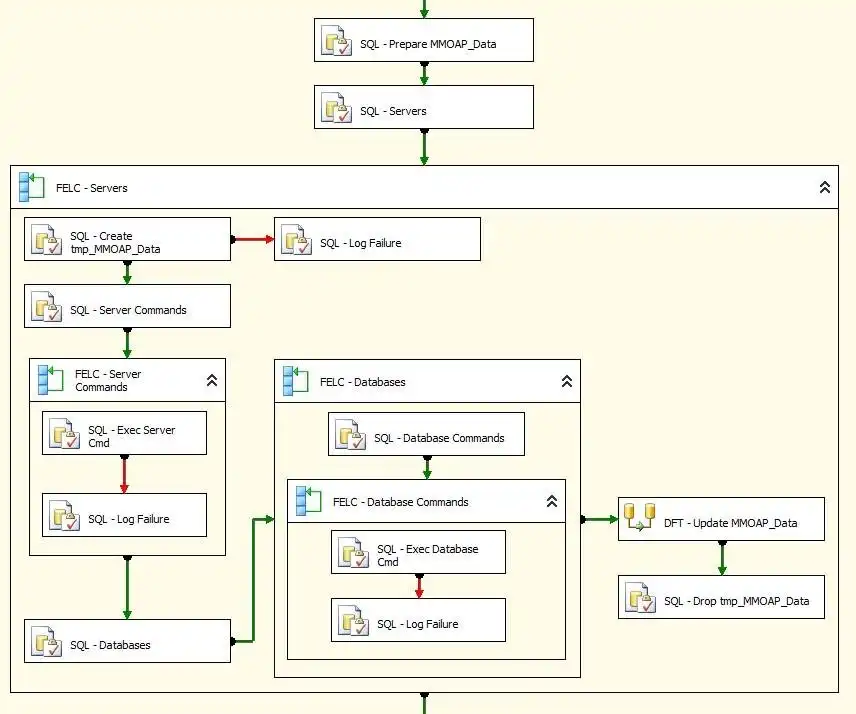The width and height of the screenshot is (856, 714).
Task: Select the "FELC - Databases" container title
Action: (x=362, y=382)
